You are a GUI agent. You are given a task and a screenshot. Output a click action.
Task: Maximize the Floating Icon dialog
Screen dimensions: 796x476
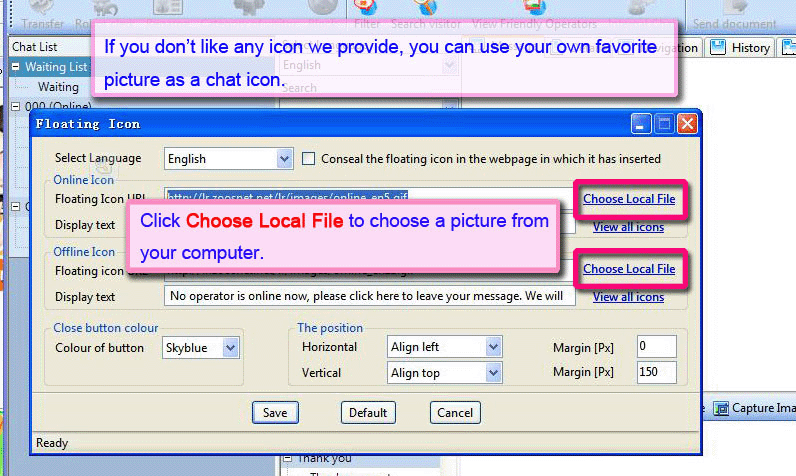pyautogui.click(x=664, y=124)
